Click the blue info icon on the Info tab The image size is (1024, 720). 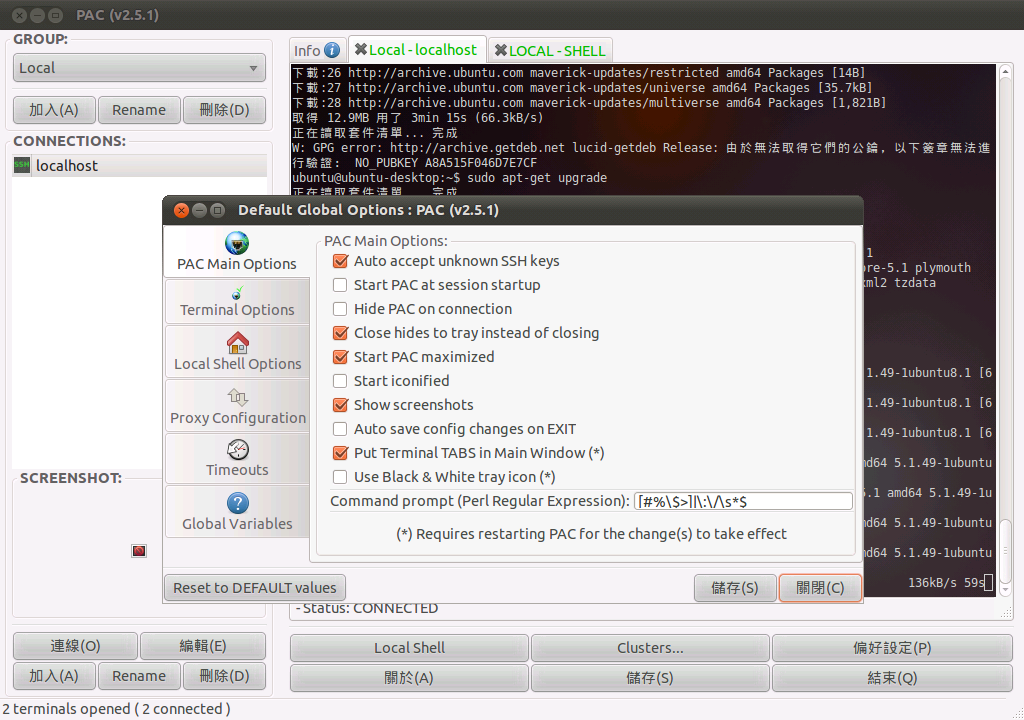(x=332, y=50)
